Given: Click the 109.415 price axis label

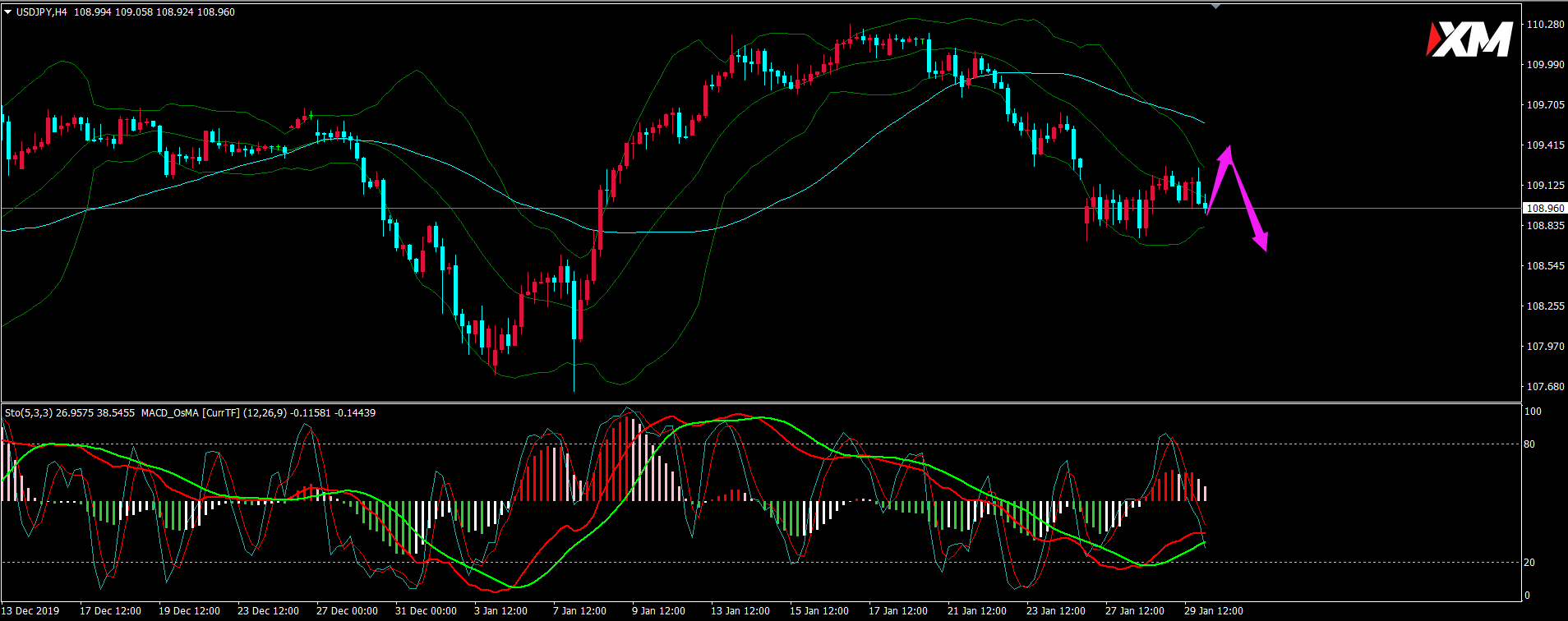Looking at the screenshot, I should point(1545,145).
